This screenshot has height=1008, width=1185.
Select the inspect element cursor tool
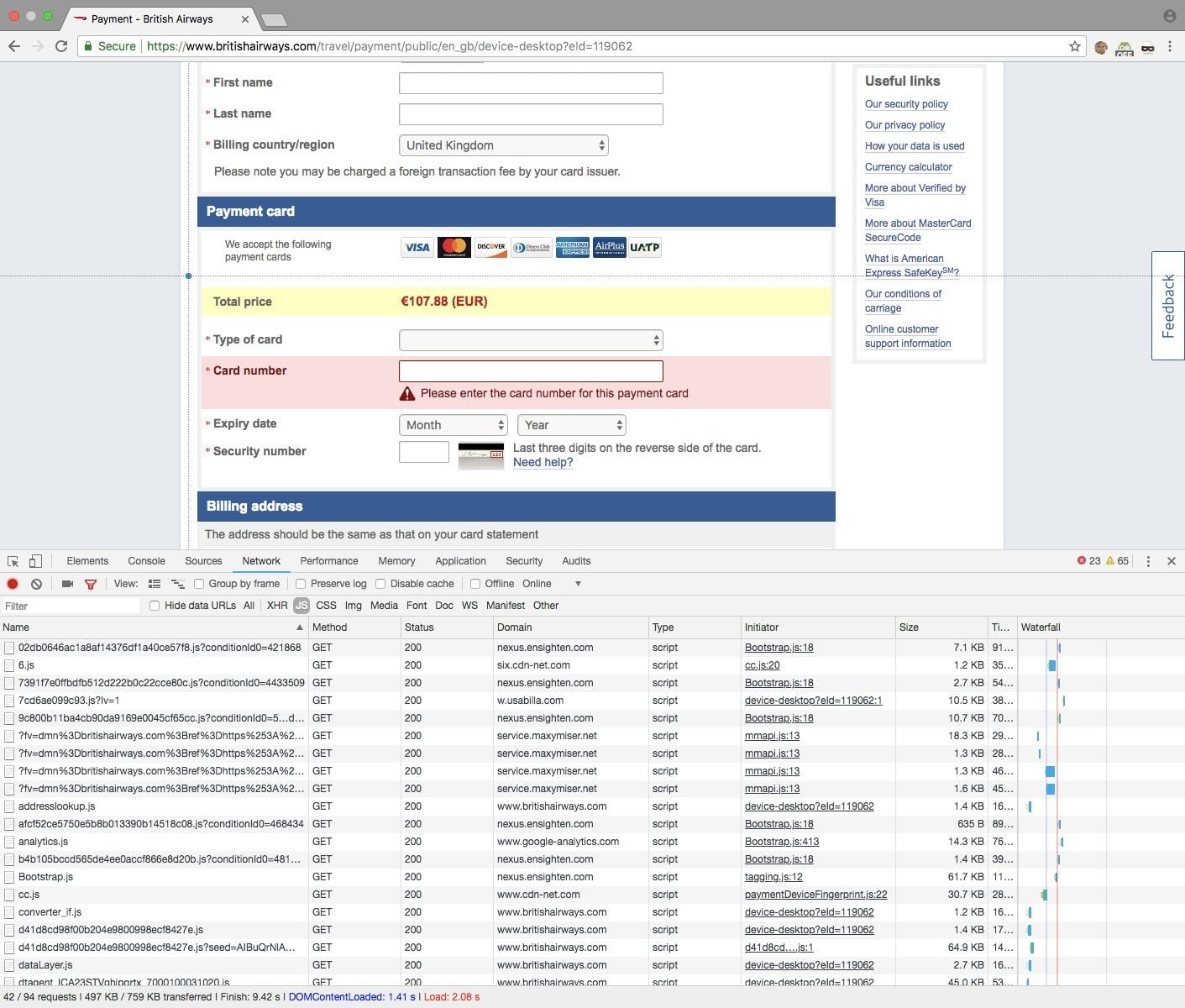click(x=13, y=559)
